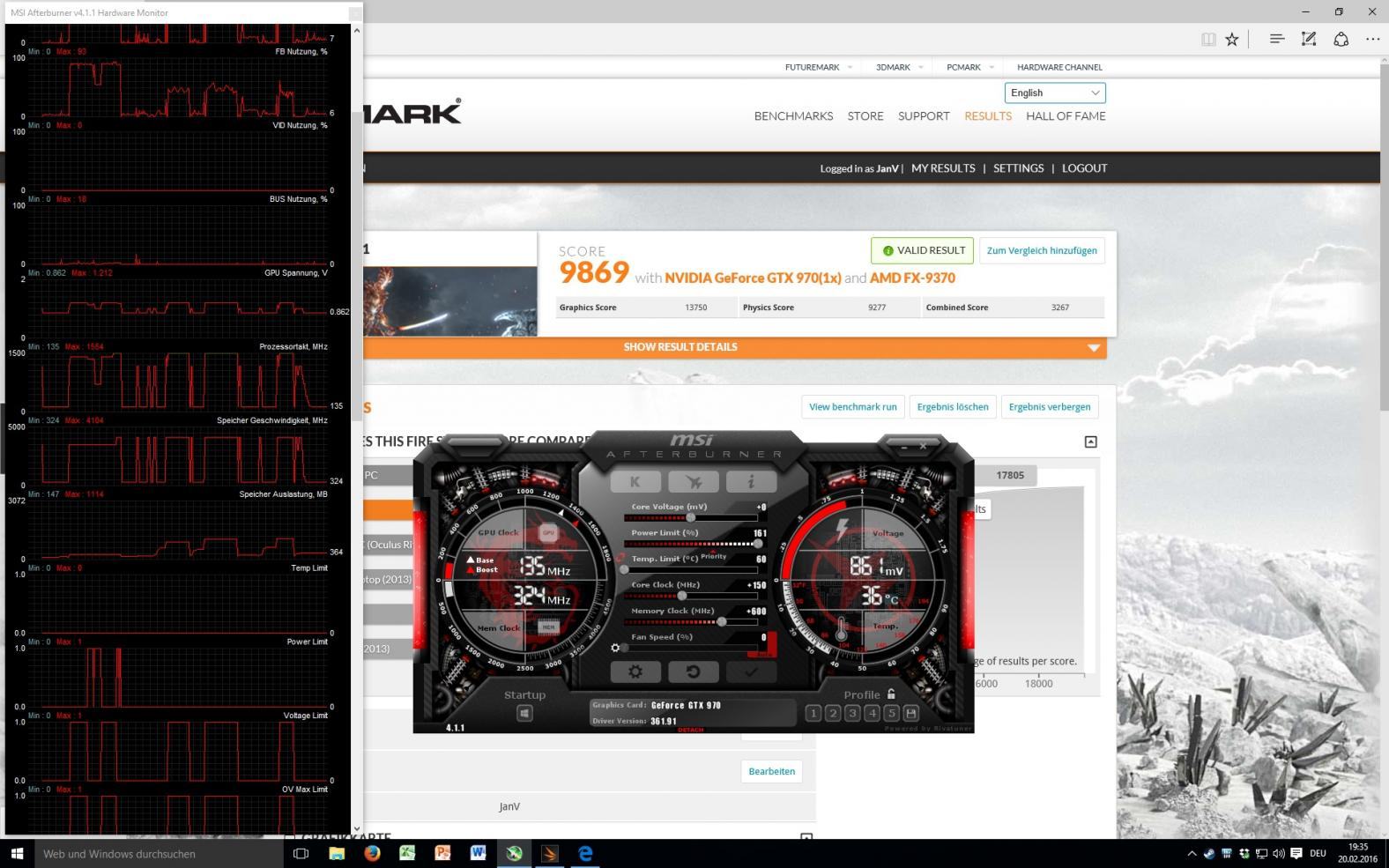This screenshot has height=868, width=1389.
Task: Open Kombustor with the K button in Afterburner
Action: click(x=635, y=481)
